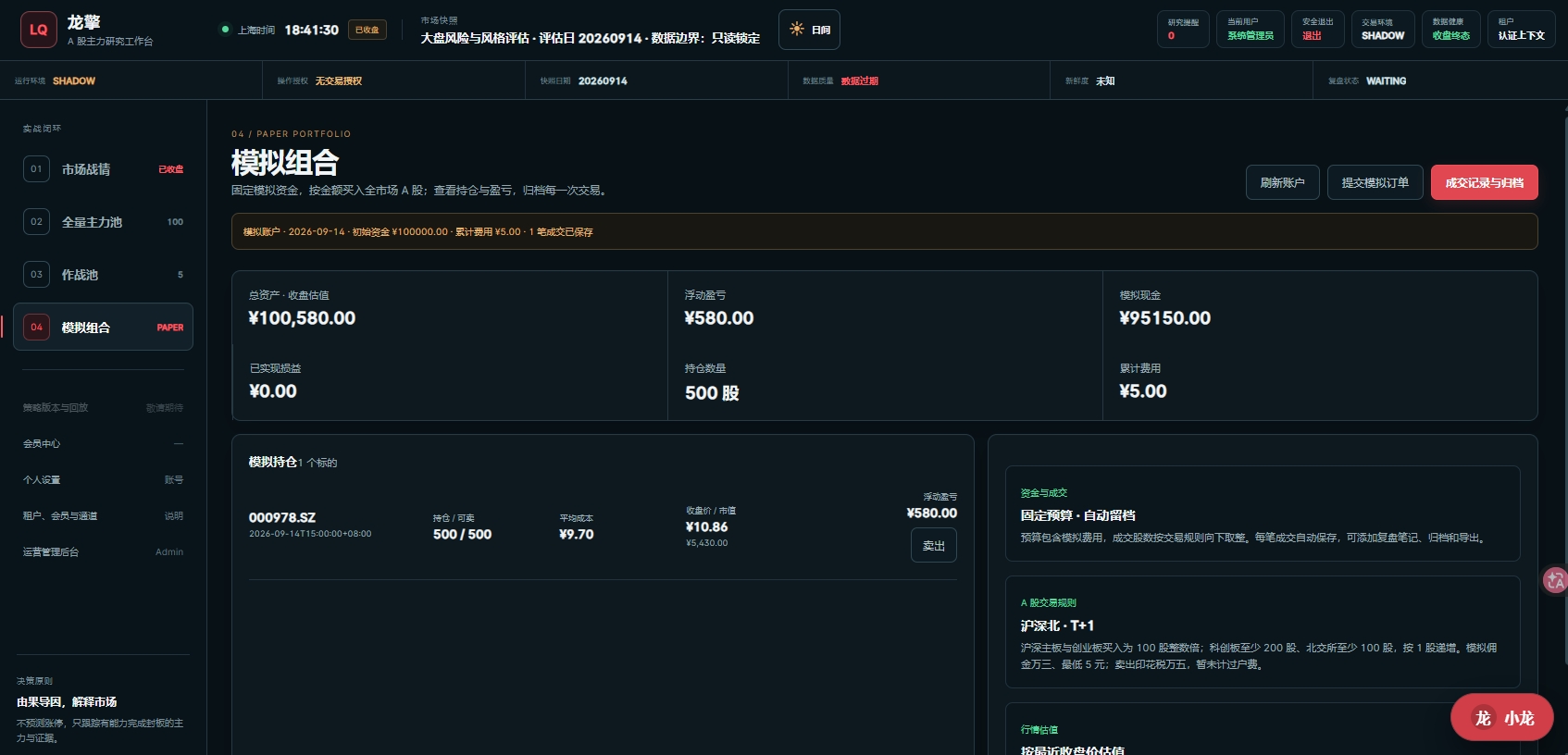Open 个人设置 in the sidebar

[103, 480]
